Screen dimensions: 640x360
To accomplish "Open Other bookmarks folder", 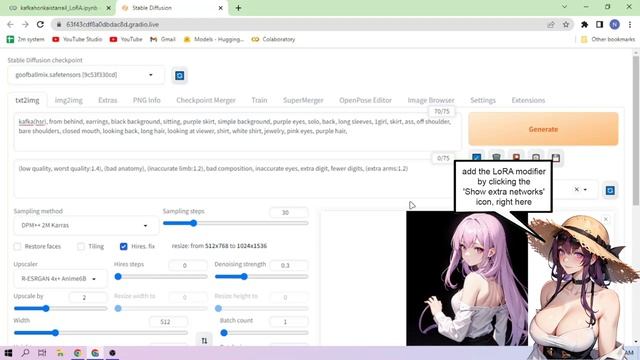I will coord(608,39).
